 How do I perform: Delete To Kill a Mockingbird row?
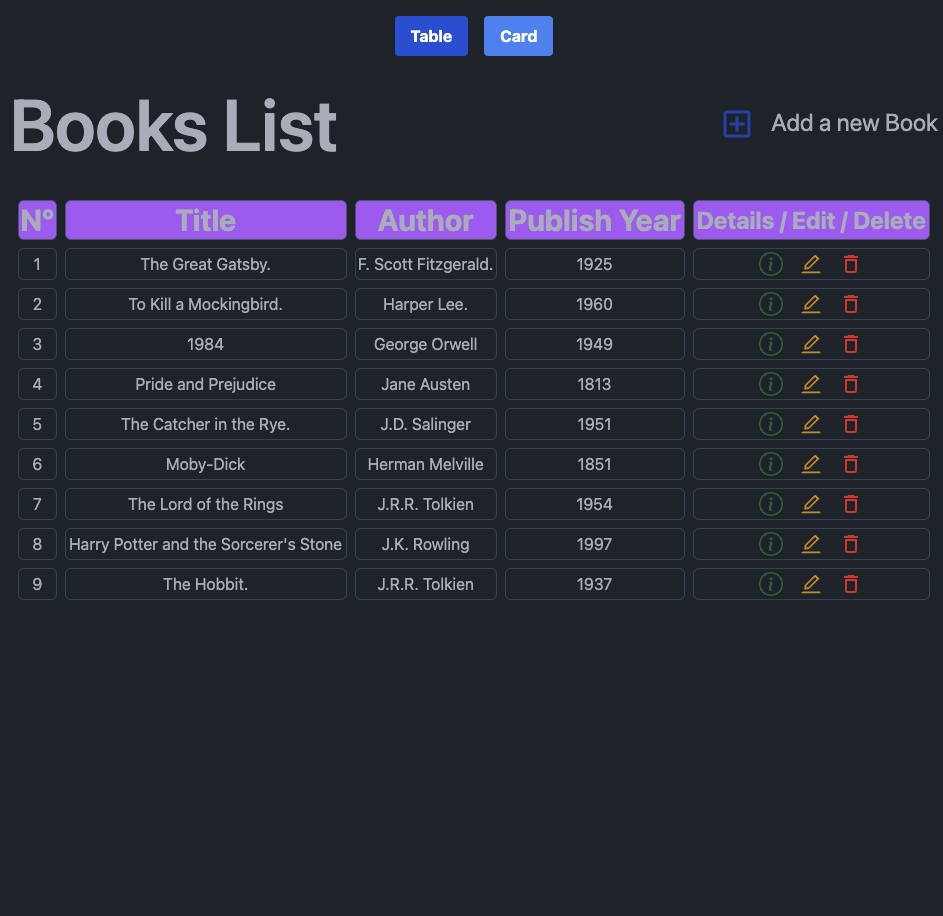tap(850, 304)
